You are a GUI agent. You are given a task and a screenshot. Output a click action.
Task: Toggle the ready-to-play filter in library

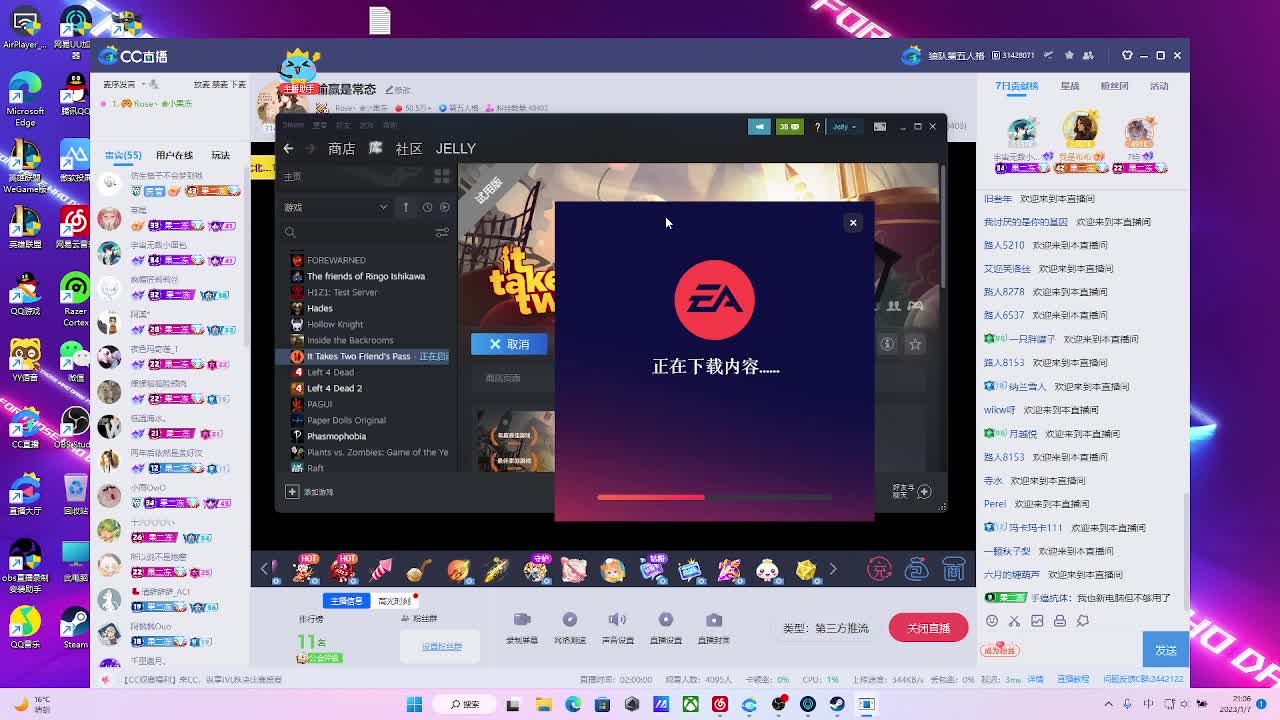pyautogui.click(x=445, y=207)
